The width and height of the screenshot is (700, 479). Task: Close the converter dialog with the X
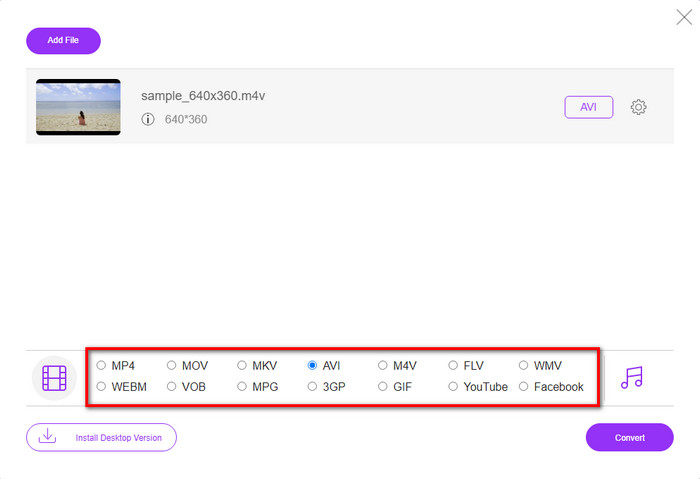(684, 17)
